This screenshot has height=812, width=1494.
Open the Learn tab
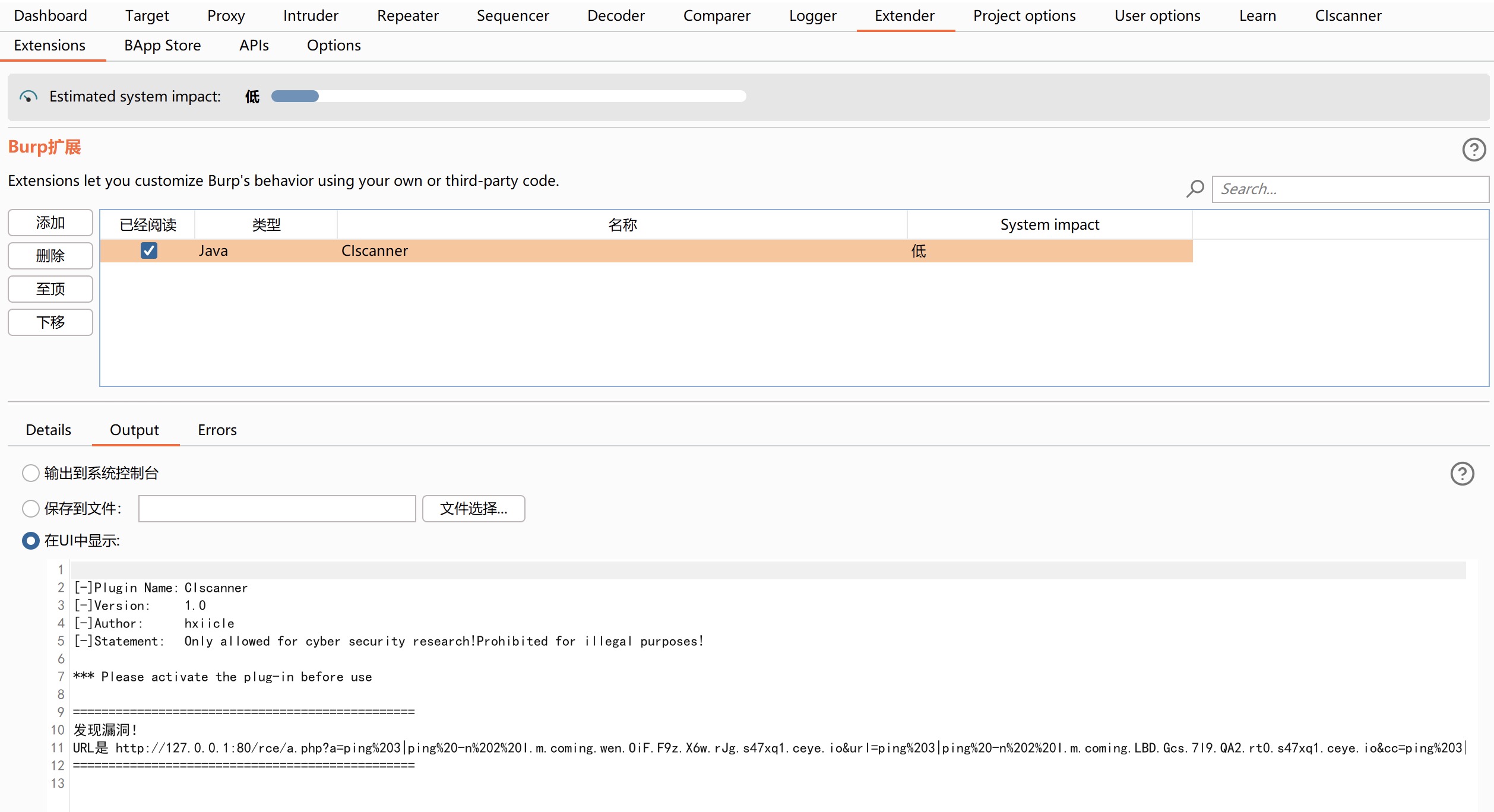1258,15
